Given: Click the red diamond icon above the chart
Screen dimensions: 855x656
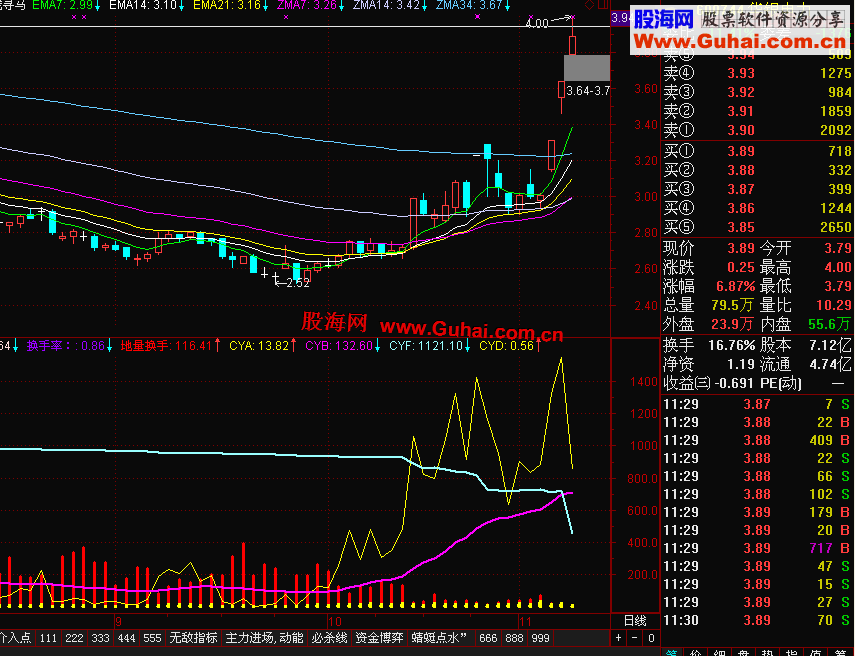Looking at the screenshot, I should point(589,5).
